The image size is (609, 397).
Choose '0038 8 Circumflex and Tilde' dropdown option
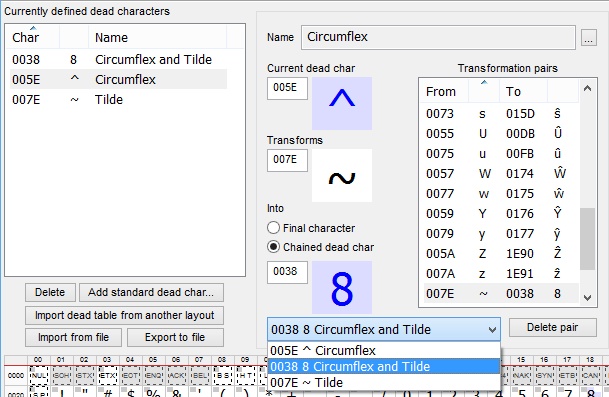[383, 366]
